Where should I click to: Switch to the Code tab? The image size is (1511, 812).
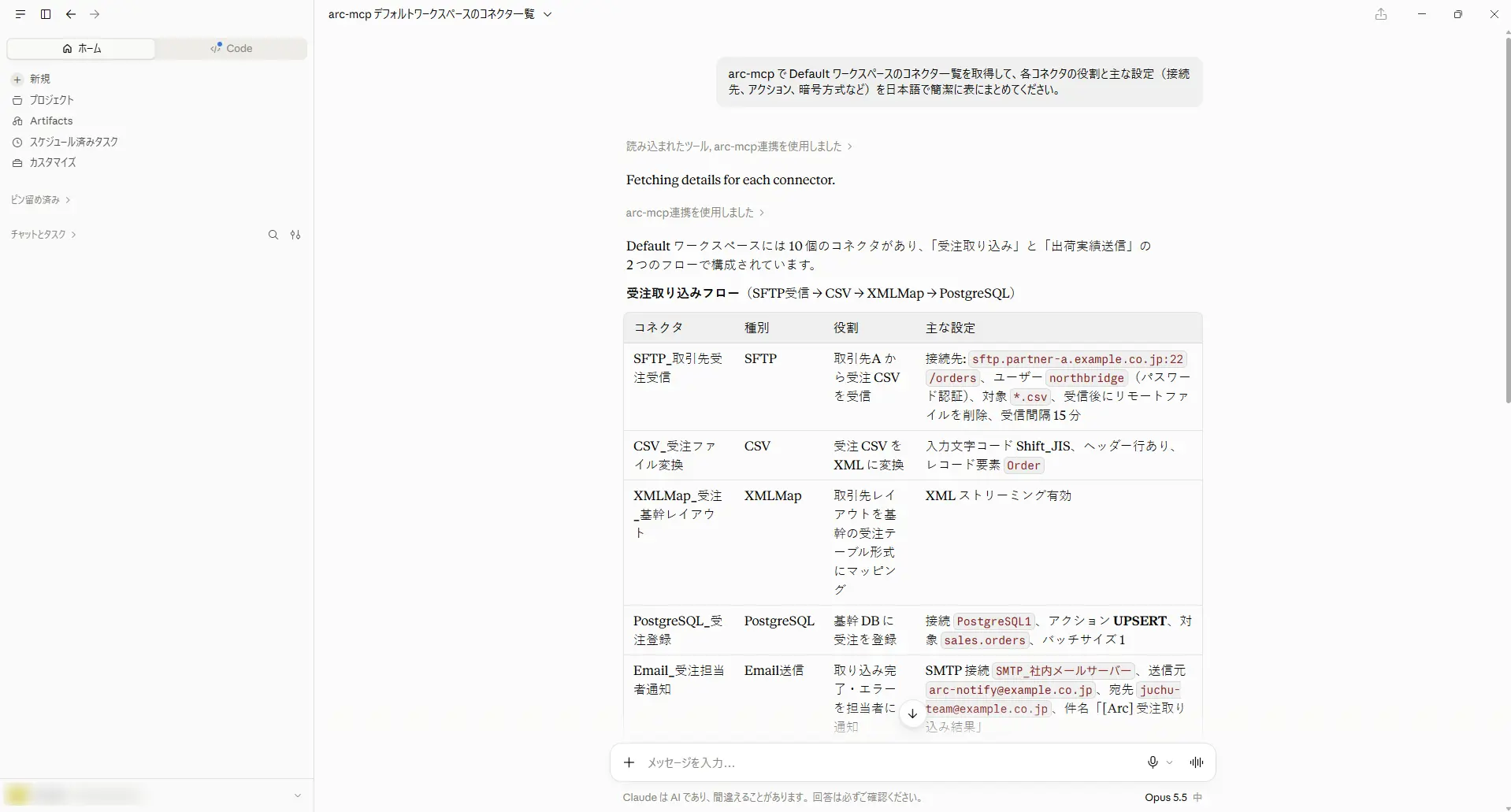point(231,48)
